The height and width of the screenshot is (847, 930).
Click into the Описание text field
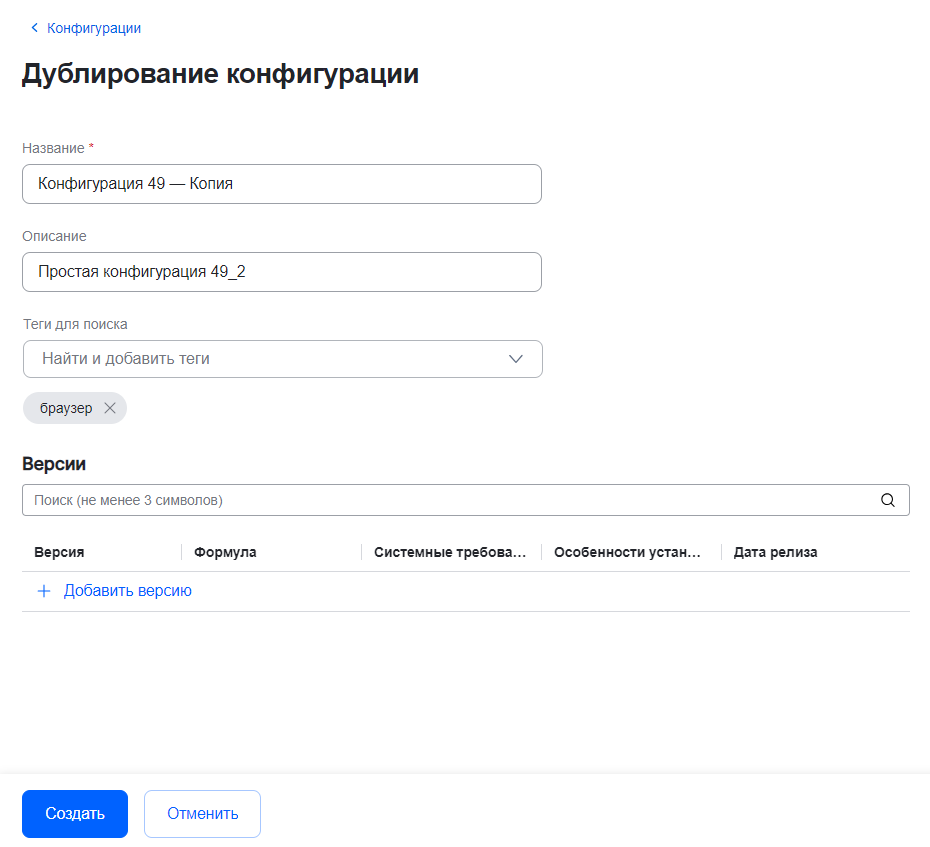tap(281, 272)
